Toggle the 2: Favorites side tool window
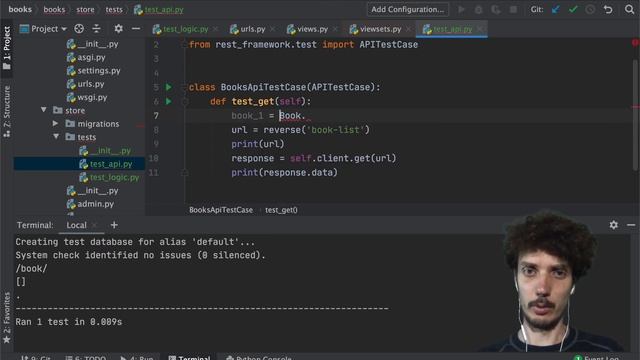Image resolution: width=640 pixels, height=360 pixels. pyautogui.click(x=7, y=318)
